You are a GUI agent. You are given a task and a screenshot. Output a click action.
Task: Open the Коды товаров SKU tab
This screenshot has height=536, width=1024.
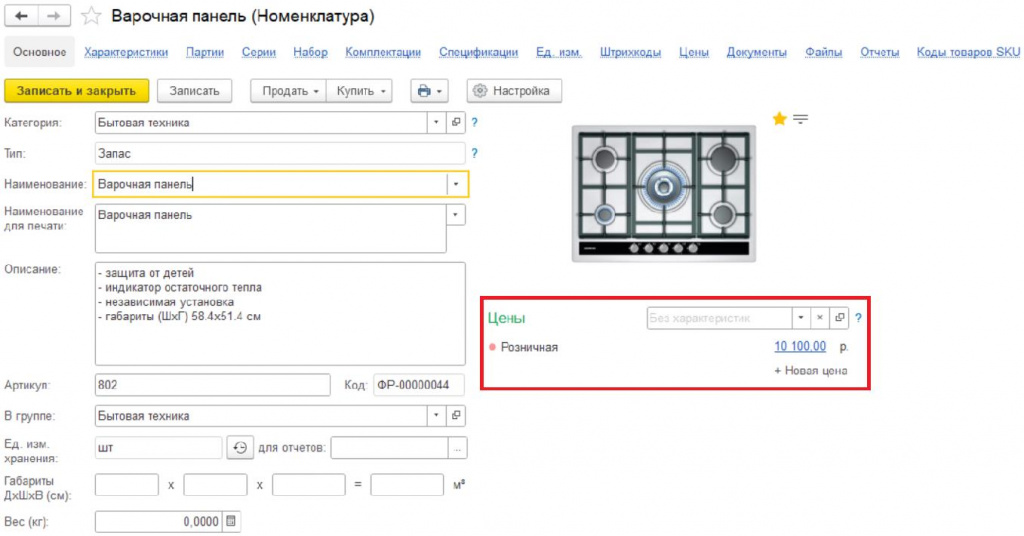pos(968,52)
